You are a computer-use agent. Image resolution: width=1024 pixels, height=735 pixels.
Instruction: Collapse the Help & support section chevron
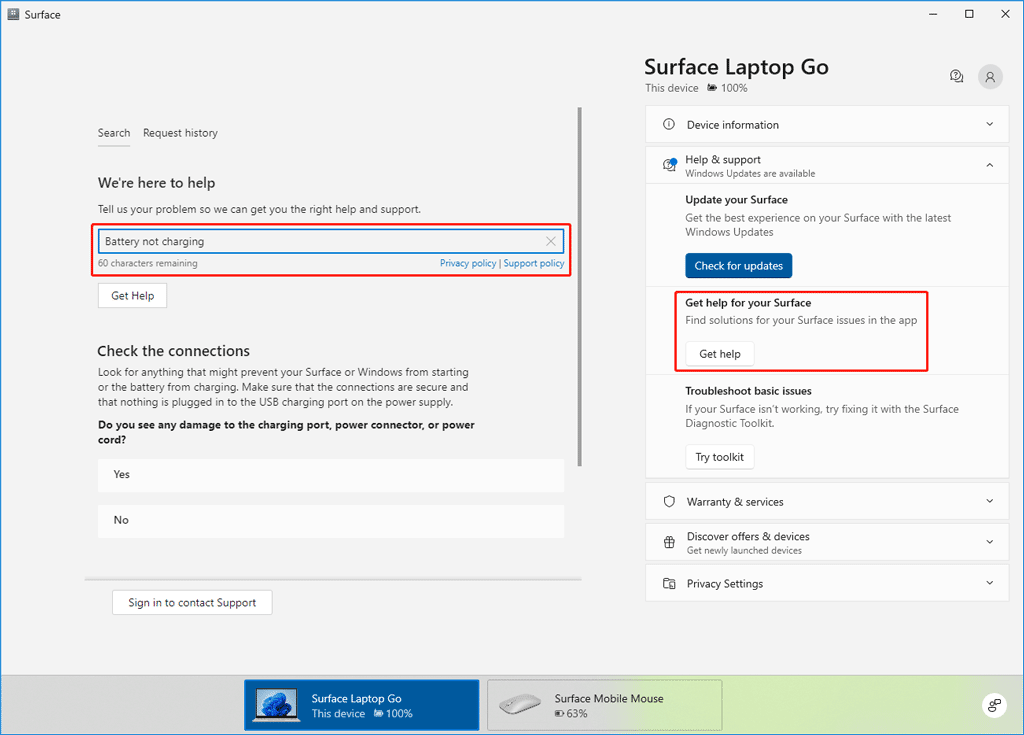(x=989, y=165)
